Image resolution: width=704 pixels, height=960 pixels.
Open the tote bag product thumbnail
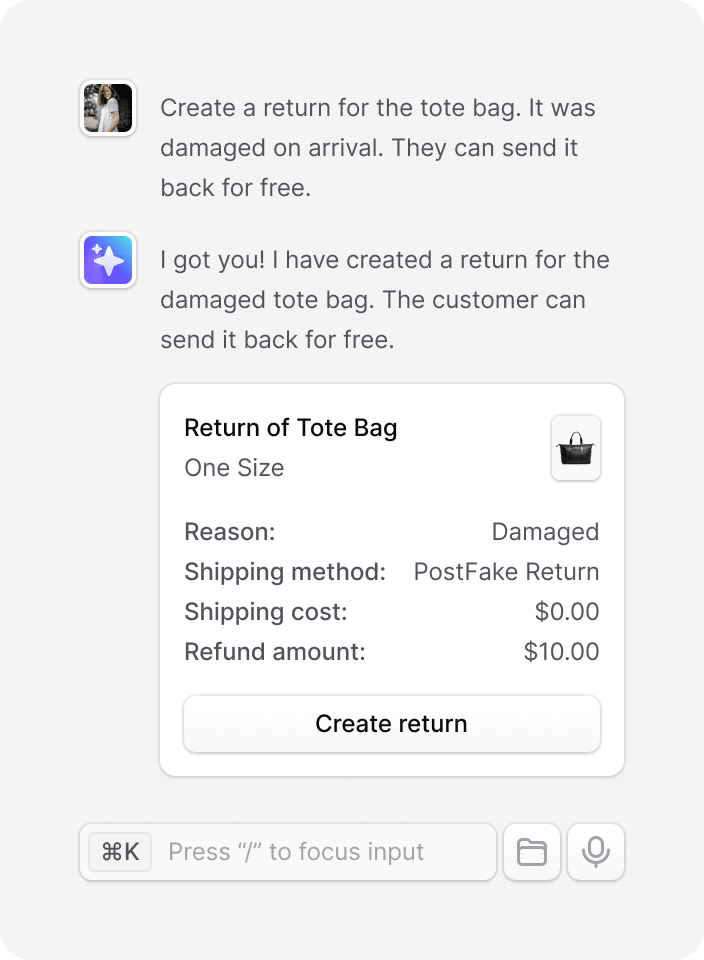click(576, 448)
